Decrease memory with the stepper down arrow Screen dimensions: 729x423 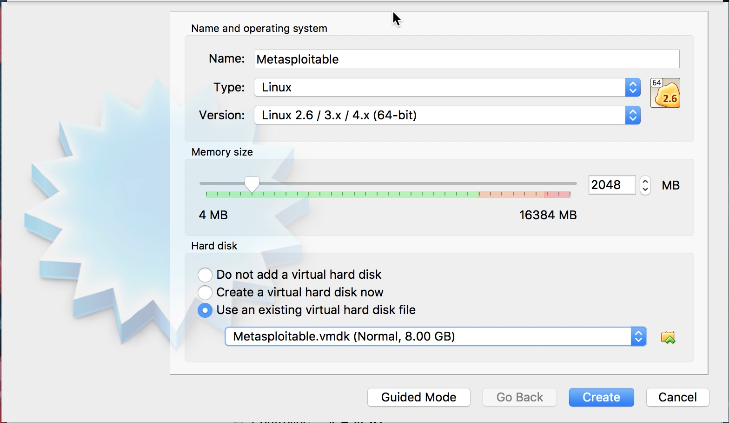point(645,190)
